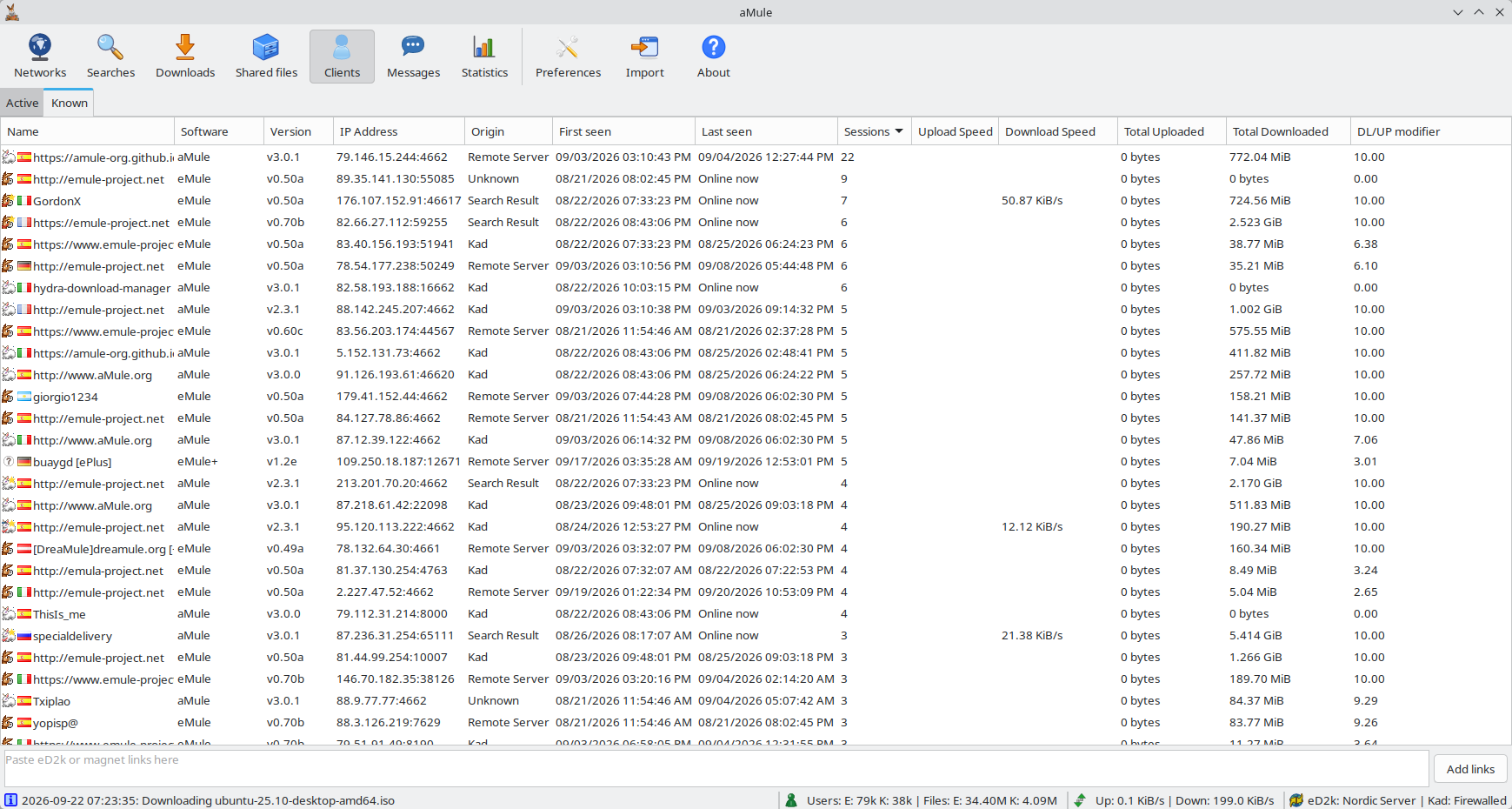The image size is (1512, 809).
Task: Toggle sort arrow on Sessions column
Action: pyautogui.click(x=899, y=131)
